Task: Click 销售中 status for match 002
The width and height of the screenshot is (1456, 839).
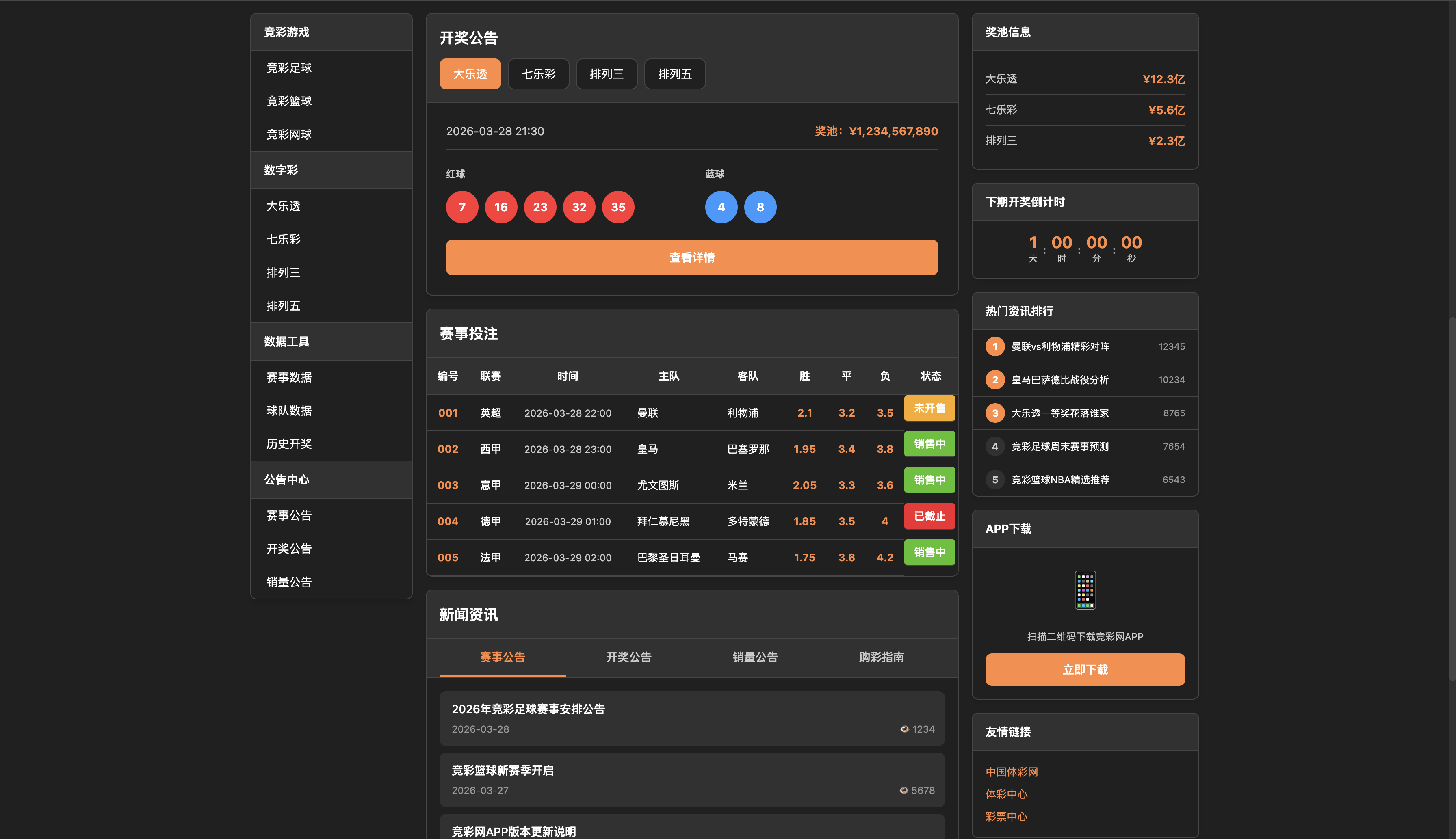Action: coord(929,444)
